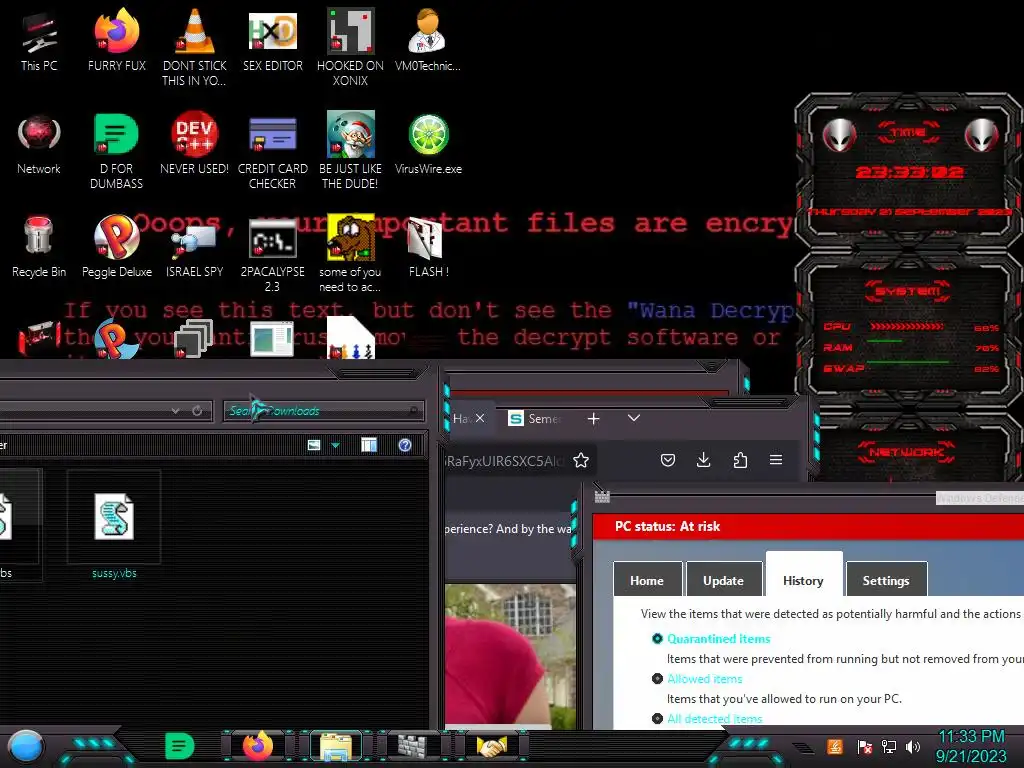This screenshot has width=1024, height=768.
Task: Open File Explorer taskbar button
Action: pyautogui.click(x=336, y=746)
